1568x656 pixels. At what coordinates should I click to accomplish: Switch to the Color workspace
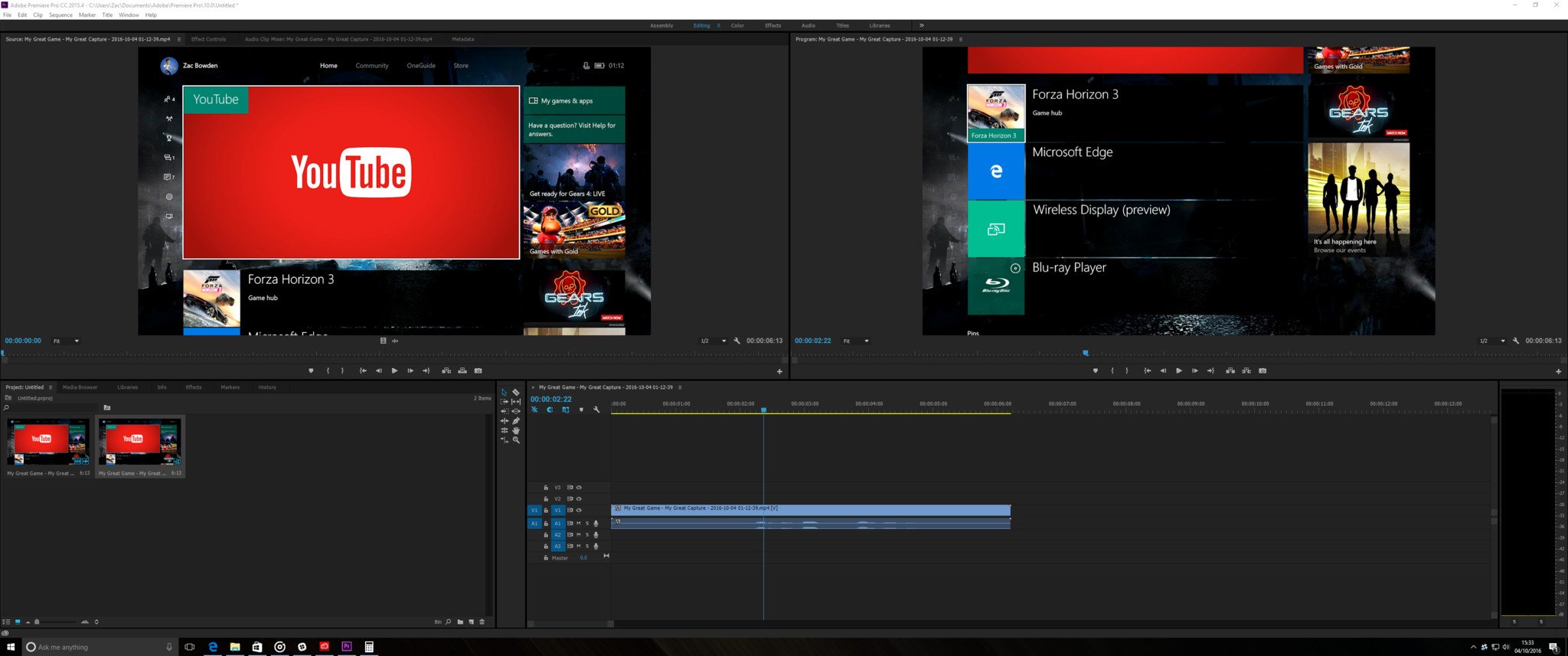coord(737,26)
